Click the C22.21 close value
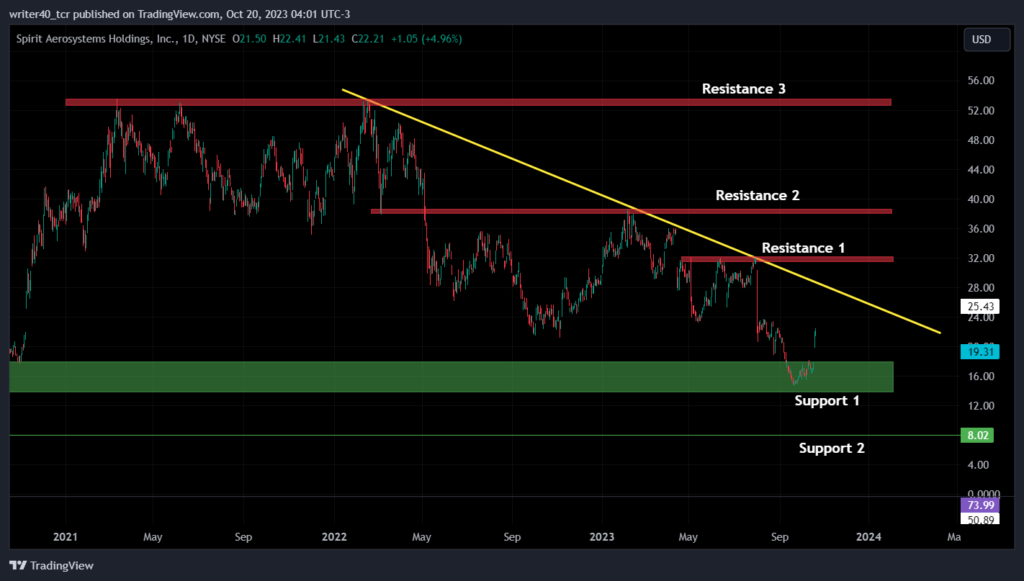 point(368,39)
